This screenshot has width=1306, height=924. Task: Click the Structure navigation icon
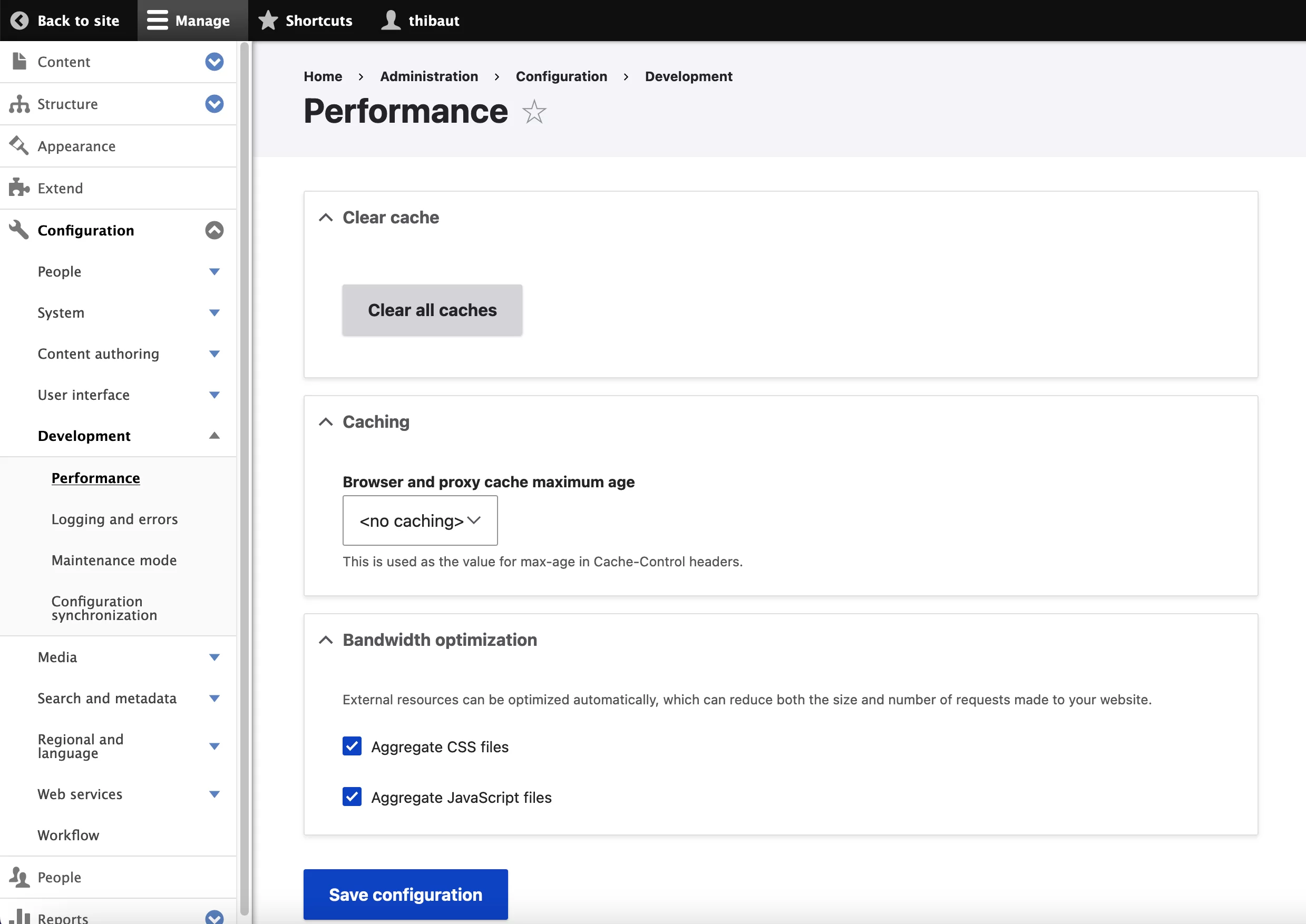click(20, 103)
